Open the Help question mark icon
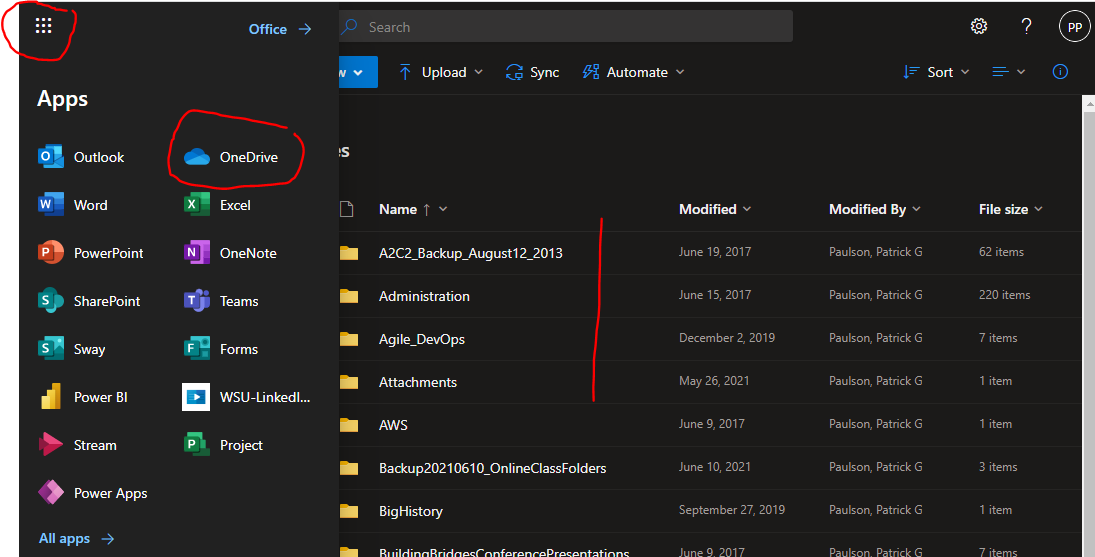Image resolution: width=1095 pixels, height=557 pixels. pos(1026,27)
